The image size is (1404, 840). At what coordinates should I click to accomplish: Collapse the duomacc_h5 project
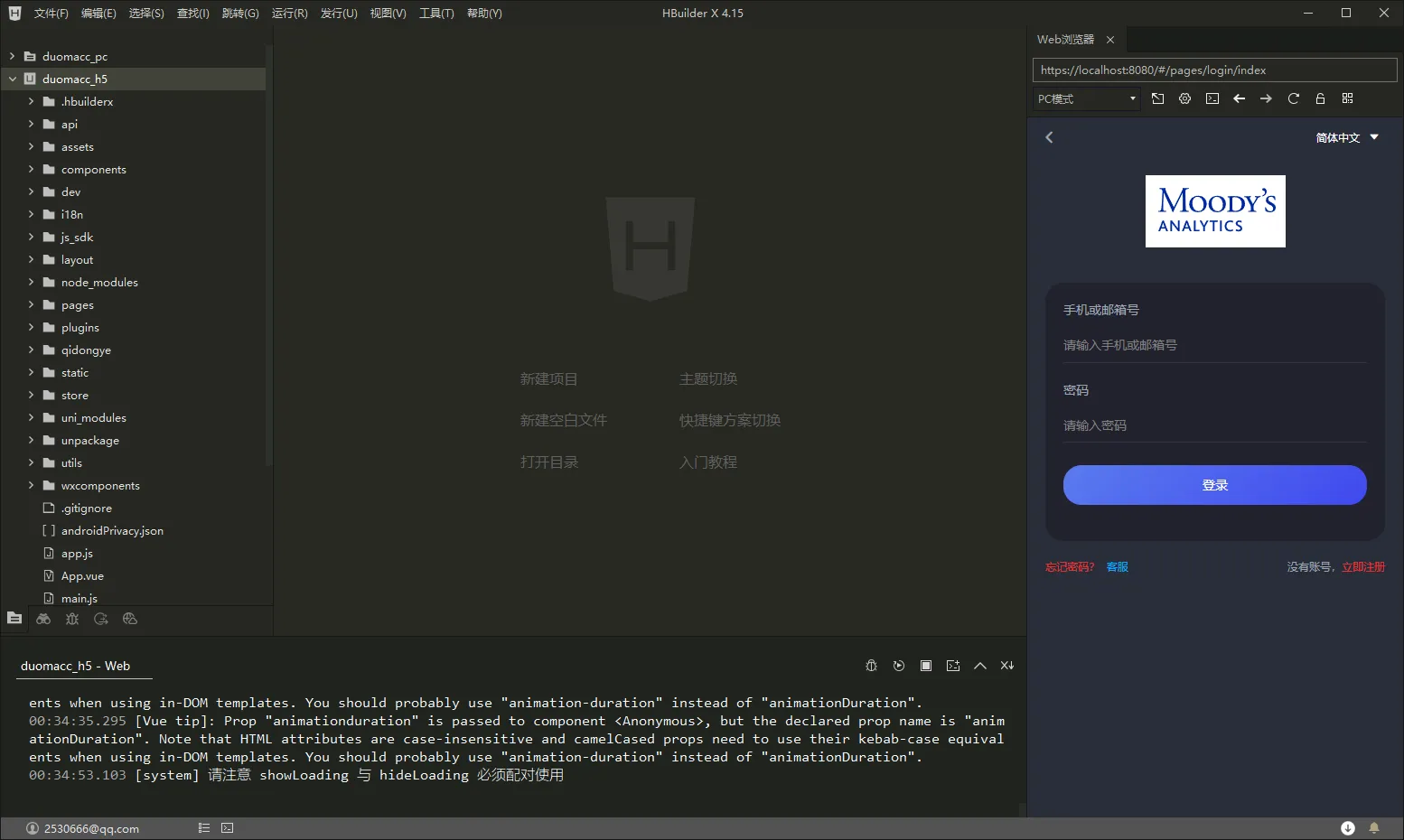coord(12,79)
